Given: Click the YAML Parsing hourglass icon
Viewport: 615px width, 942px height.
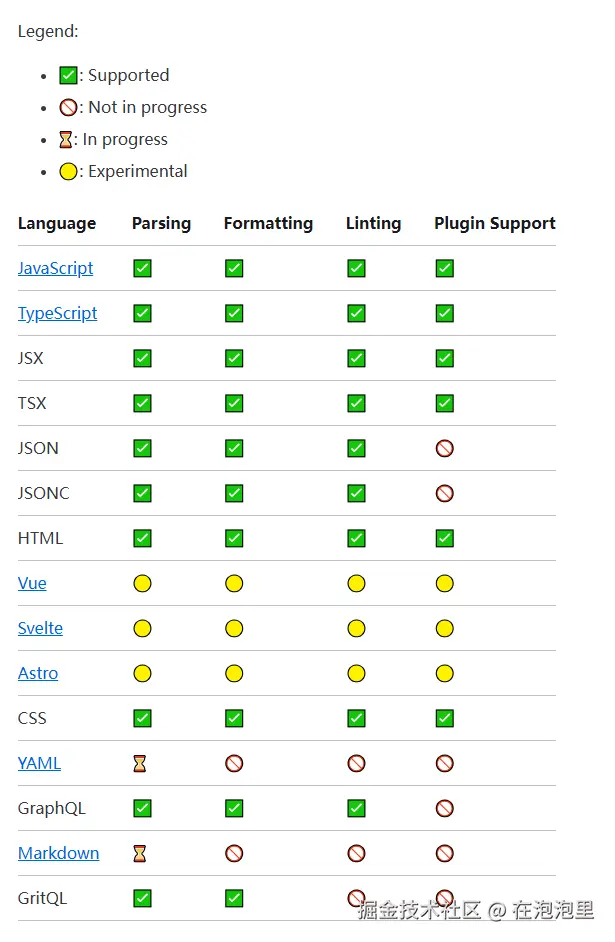Looking at the screenshot, I should click(140, 763).
